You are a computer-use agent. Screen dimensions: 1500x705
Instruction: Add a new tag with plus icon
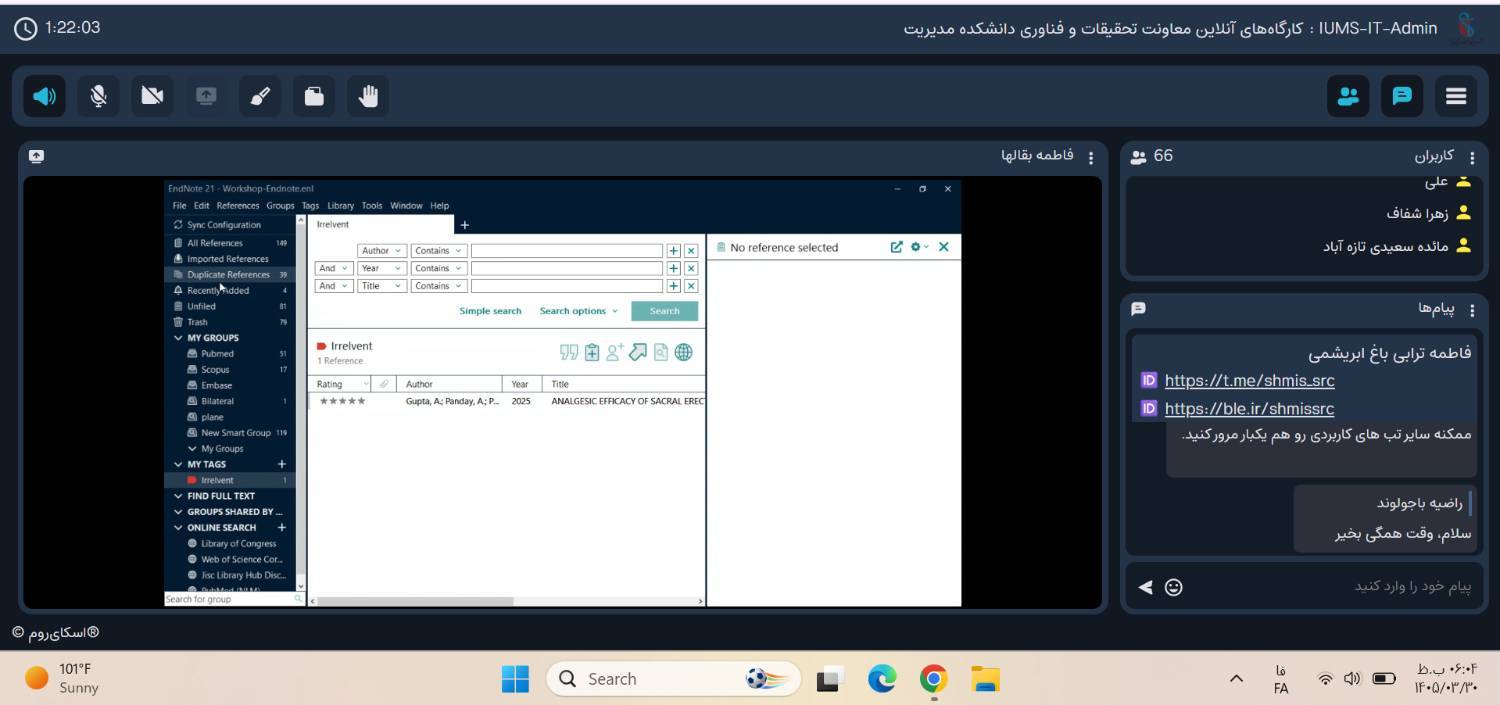(282, 464)
